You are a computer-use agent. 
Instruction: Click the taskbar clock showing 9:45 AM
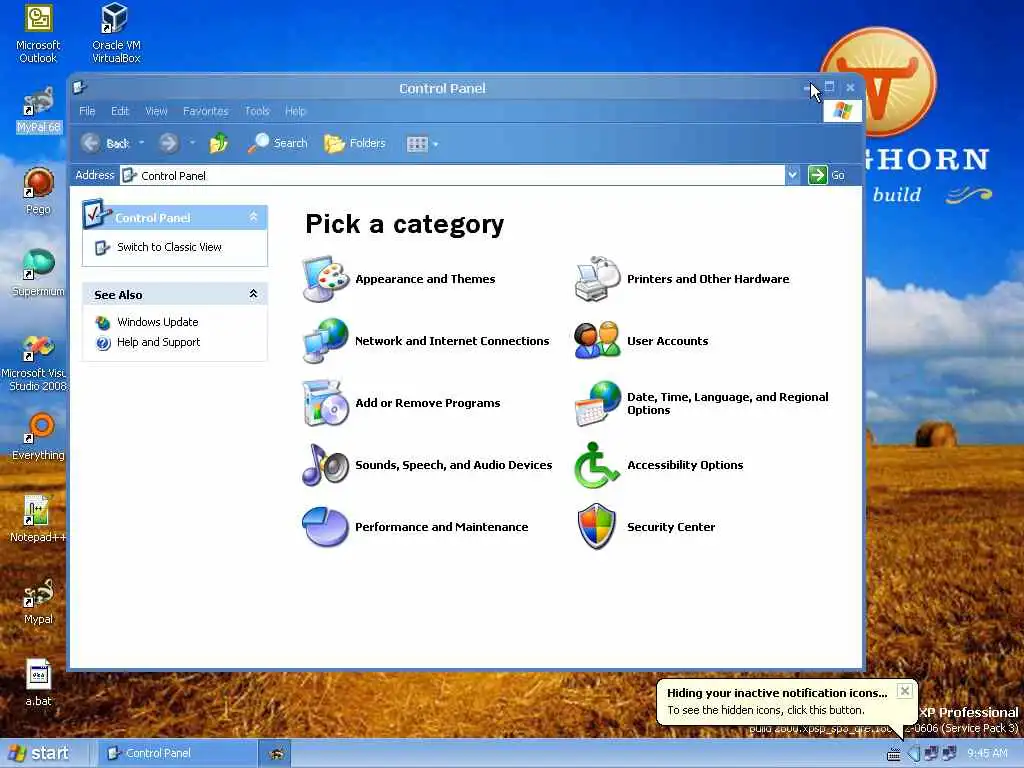tap(987, 754)
